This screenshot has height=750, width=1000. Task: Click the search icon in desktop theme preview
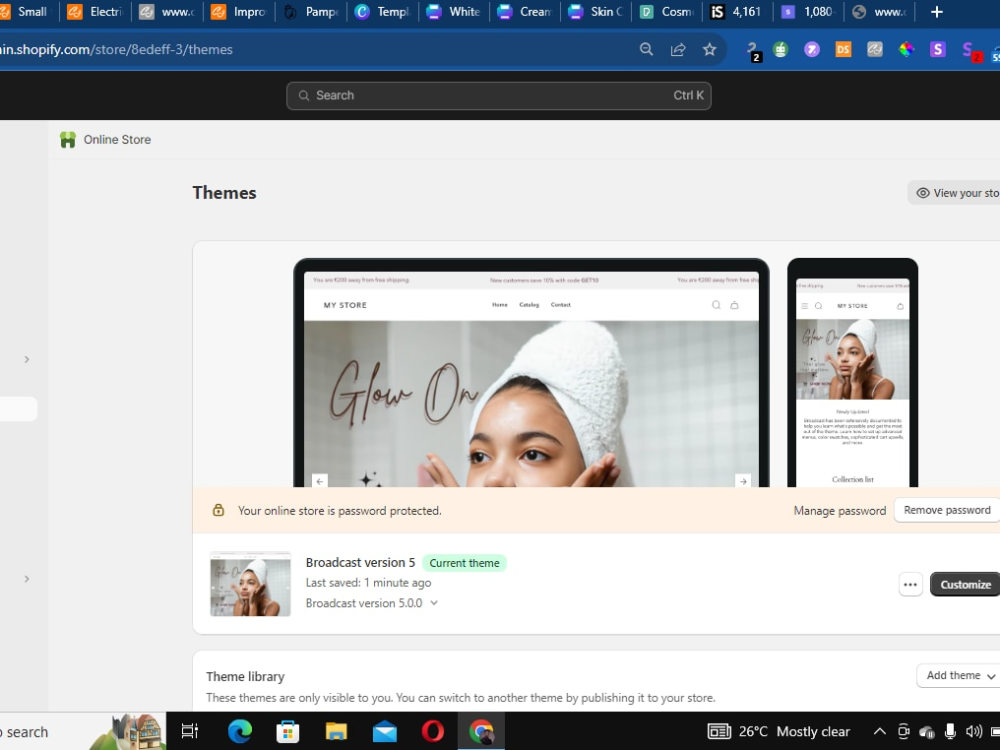[716, 305]
